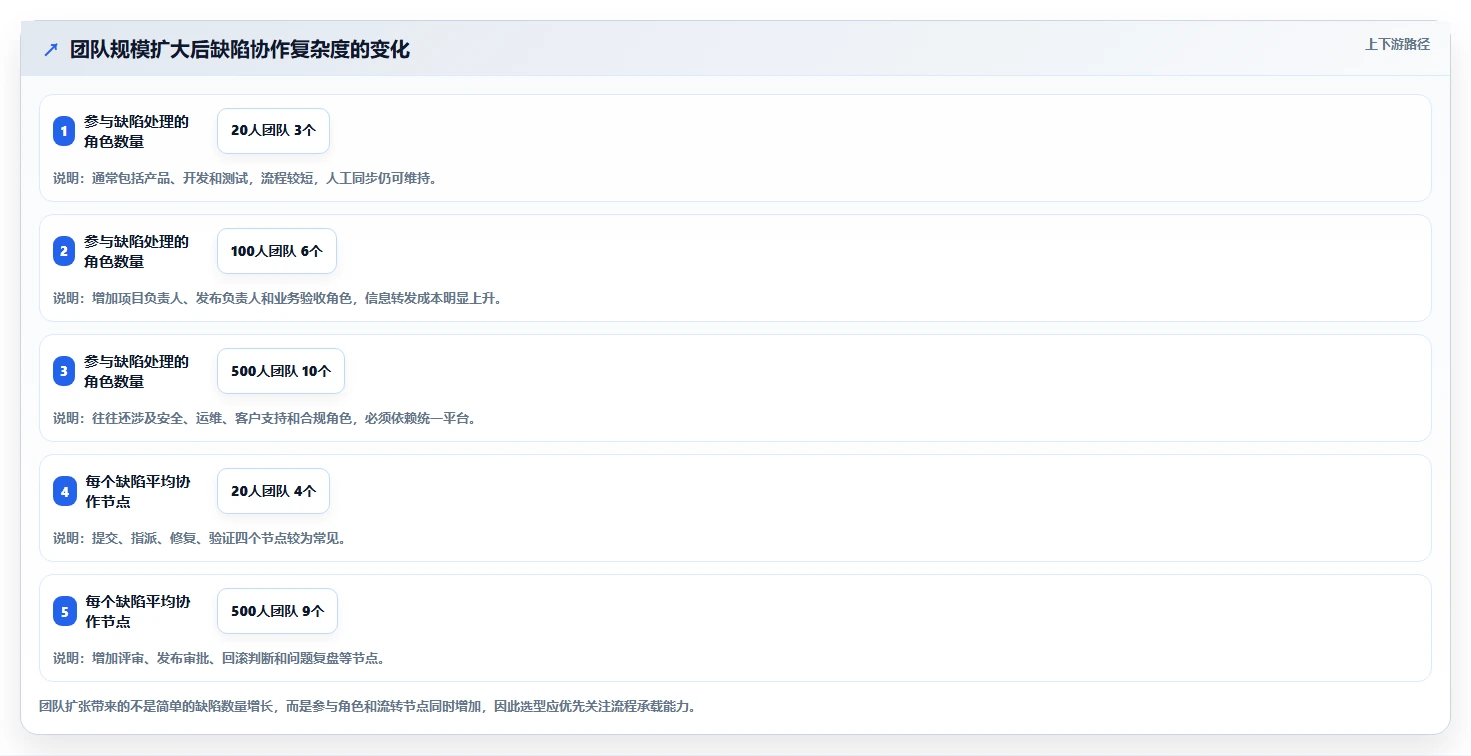The width and height of the screenshot is (1471, 756).
Task: Click the number 5 badge
Action: click(64, 611)
